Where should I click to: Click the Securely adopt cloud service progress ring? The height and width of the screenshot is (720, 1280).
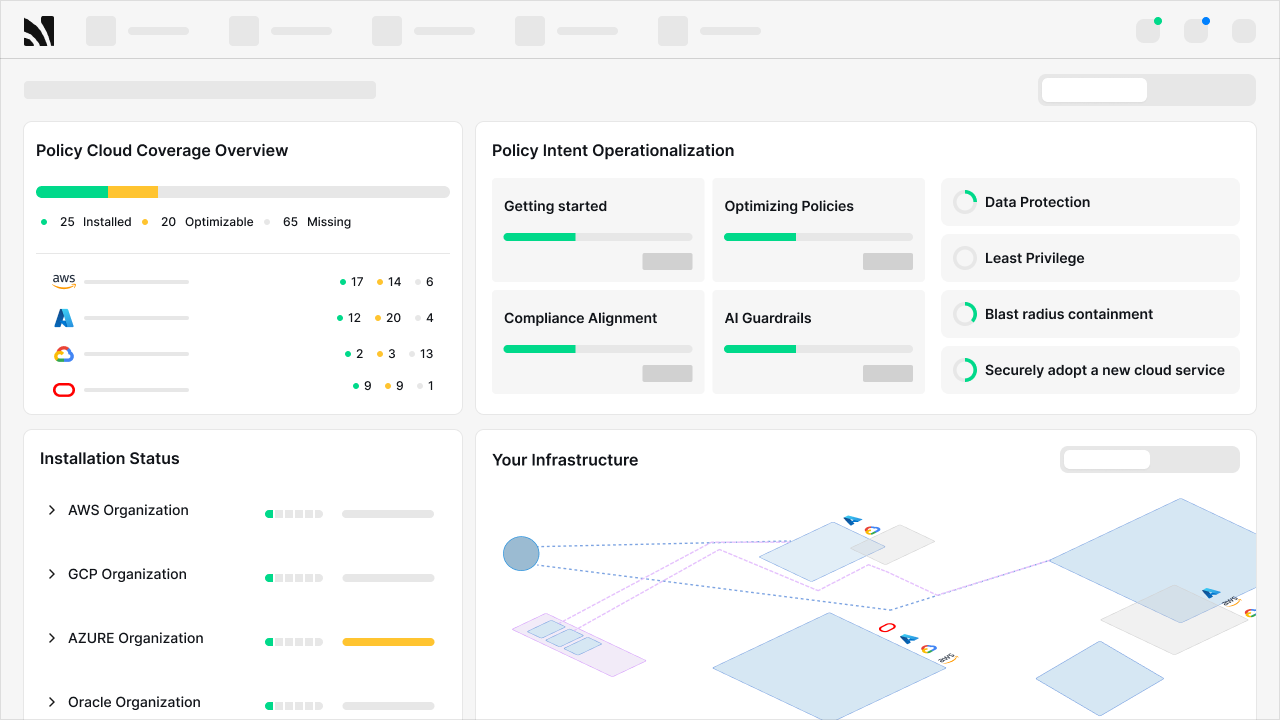click(965, 370)
